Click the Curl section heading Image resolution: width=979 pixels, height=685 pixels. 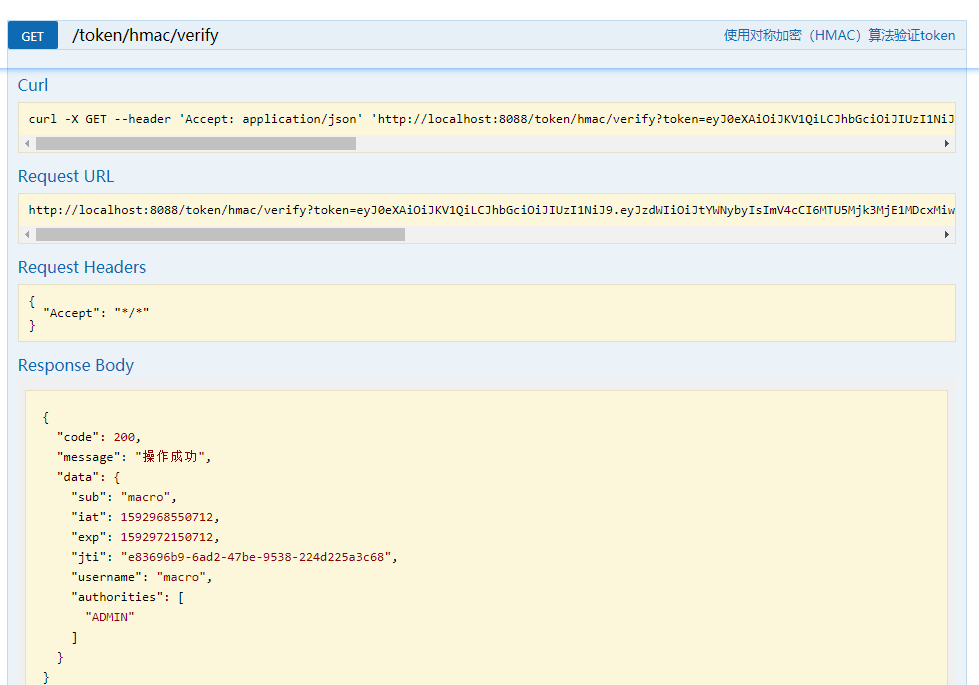32,85
